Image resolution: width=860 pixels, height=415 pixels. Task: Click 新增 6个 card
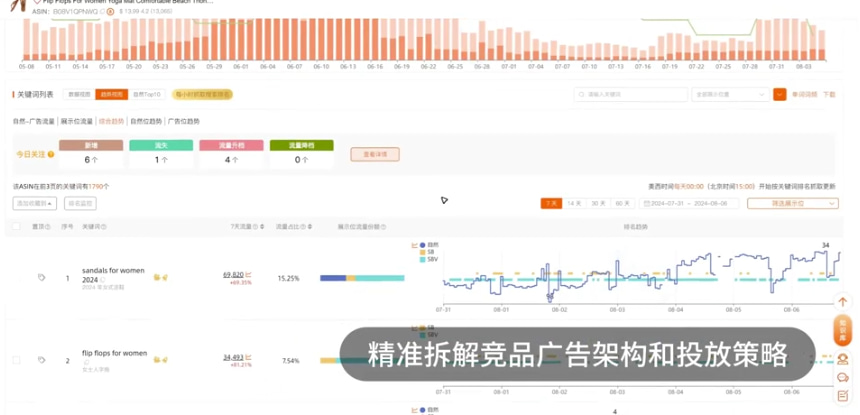(91, 154)
